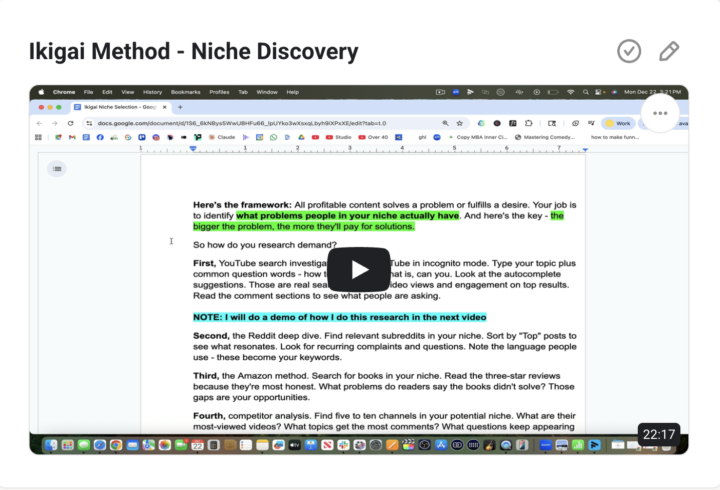The height and width of the screenshot is (490, 720).
Task: Show the document outline icon
Action: click(57, 169)
